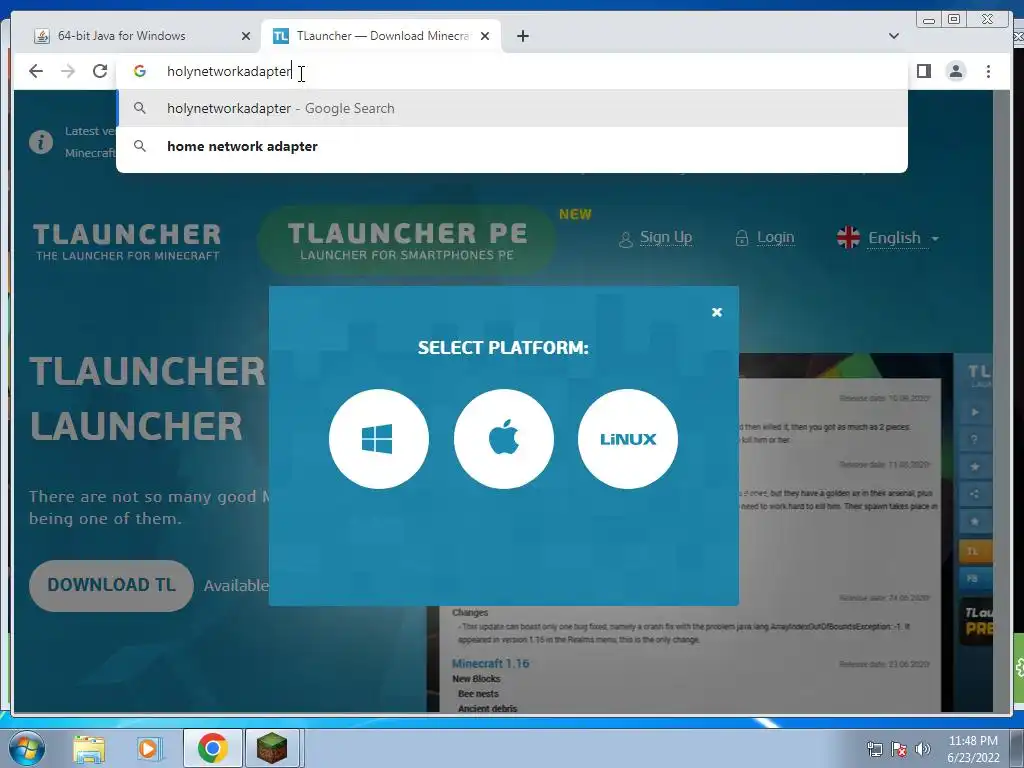Open Windows Explorer from the taskbar
This screenshot has height=768, width=1024.
coord(89,749)
